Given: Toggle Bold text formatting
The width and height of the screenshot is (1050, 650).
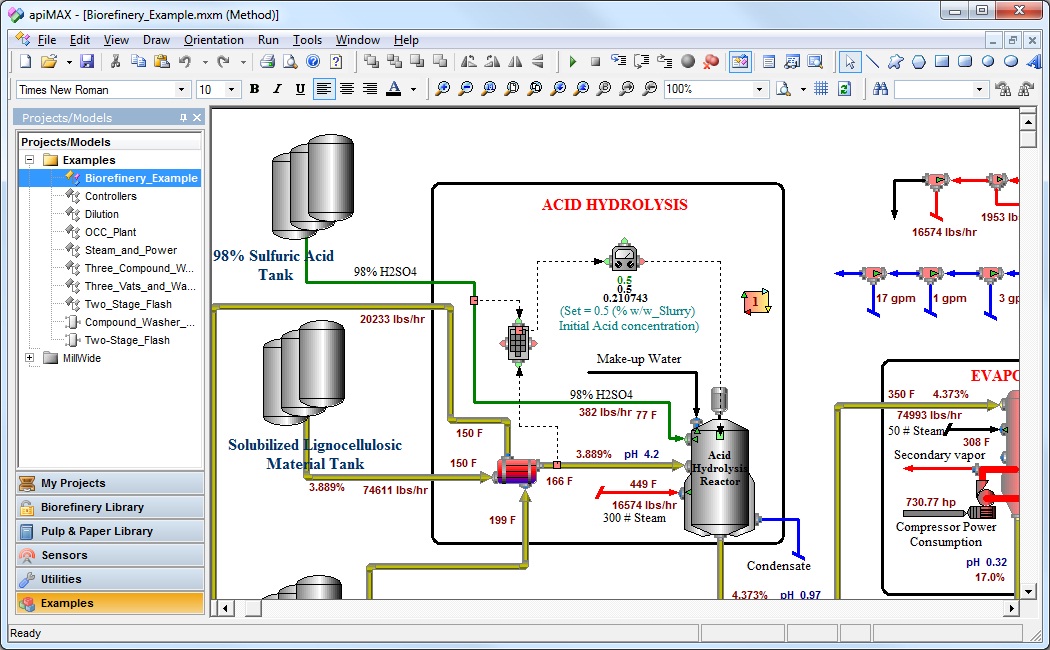Looking at the screenshot, I should click(254, 89).
